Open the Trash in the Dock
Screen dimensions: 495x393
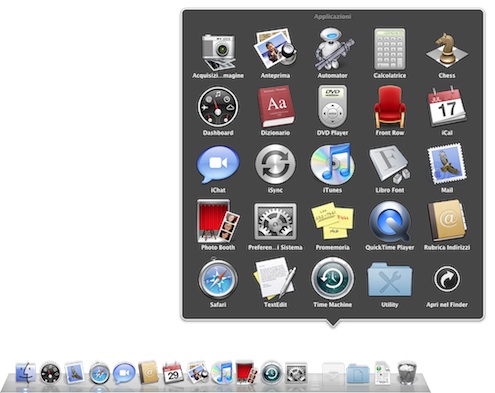coord(407,373)
